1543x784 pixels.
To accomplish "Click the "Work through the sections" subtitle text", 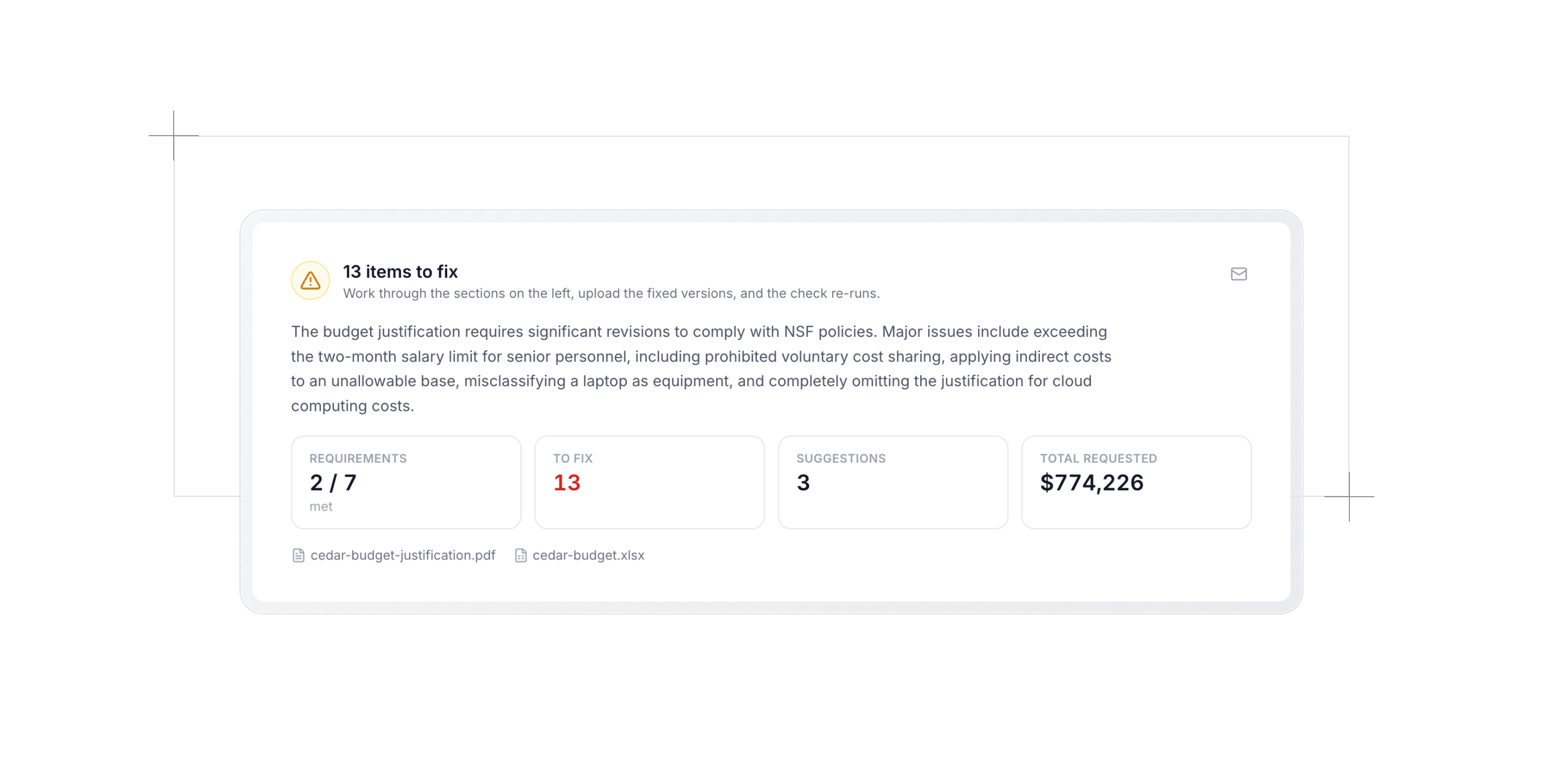I will [x=612, y=293].
